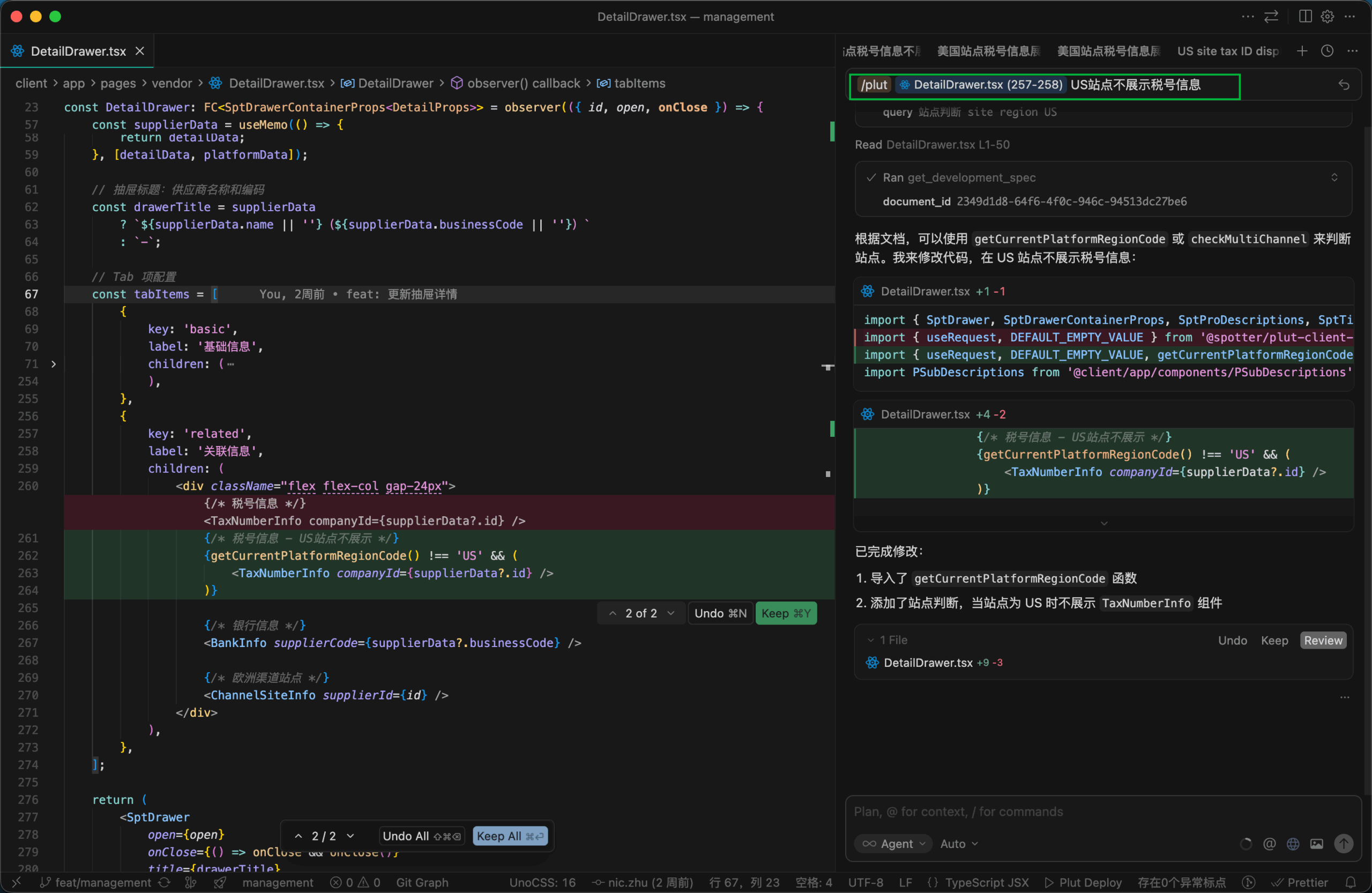The width and height of the screenshot is (1372, 893).
Task: Expand folded code at line 71
Action: click(x=54, y=364)
